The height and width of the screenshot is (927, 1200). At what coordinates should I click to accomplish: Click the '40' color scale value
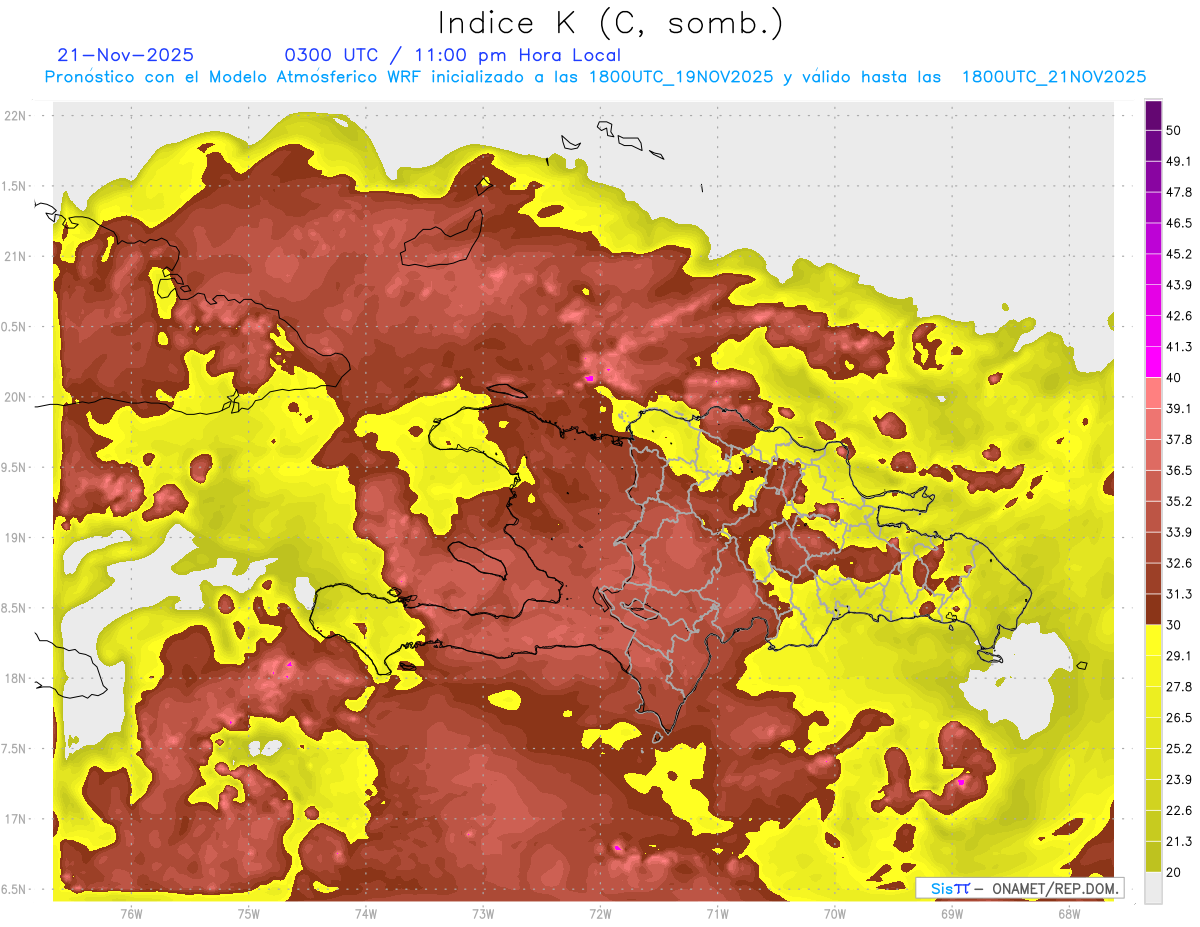pyautogui.click(x=1174, y=377)
